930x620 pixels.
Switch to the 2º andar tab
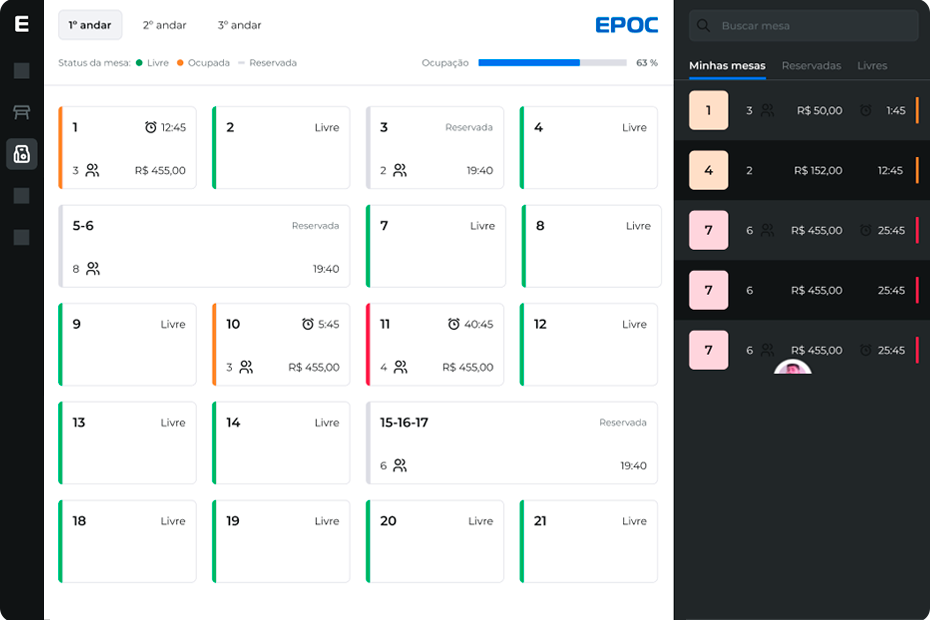tap(164, 25)
